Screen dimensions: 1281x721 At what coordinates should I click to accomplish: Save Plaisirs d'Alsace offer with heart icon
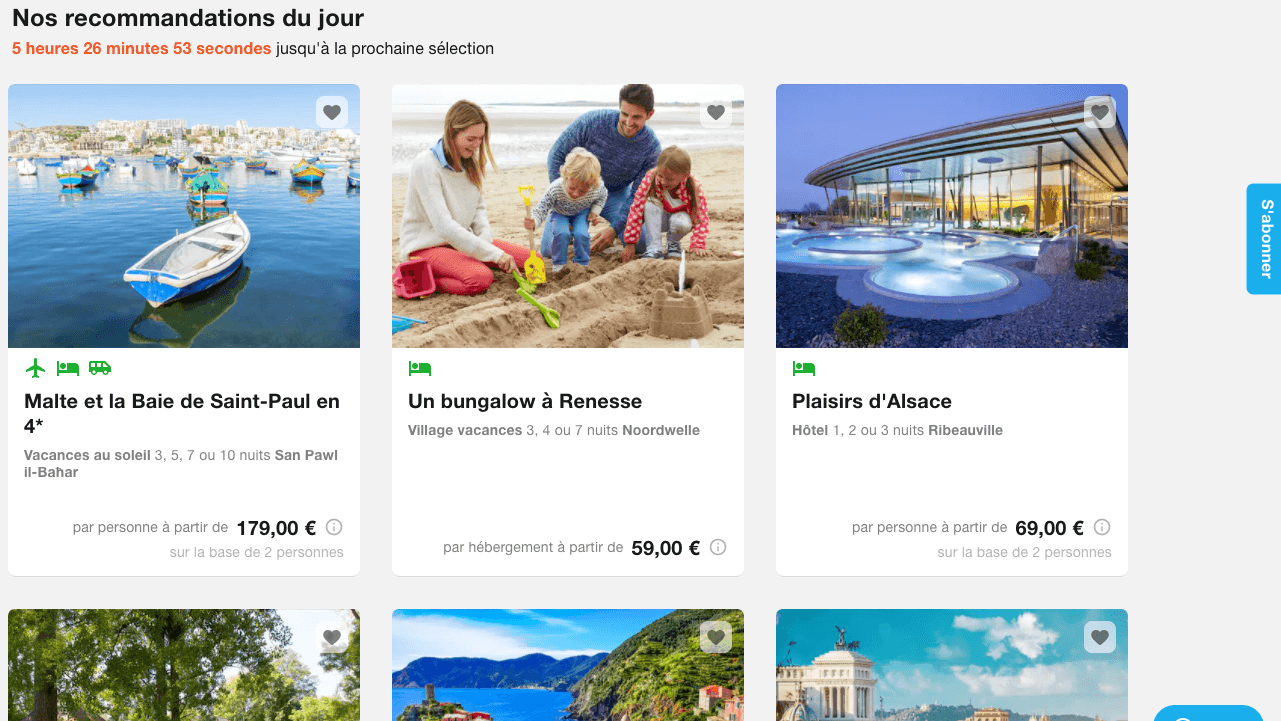[1100, 112]
